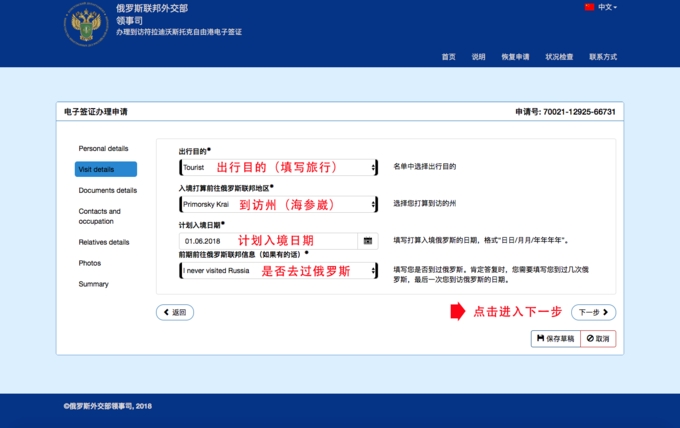This screenshot has width=680, height=428.
Task: Select Personal details step in sidebar
Action: [103, 148]
